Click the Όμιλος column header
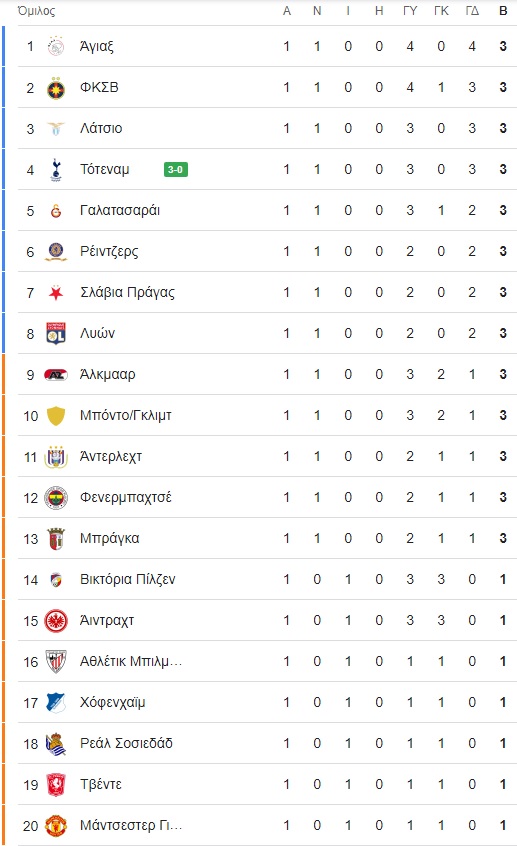Image resolution: width=517 pixels, height=846 pixels. 36,11
